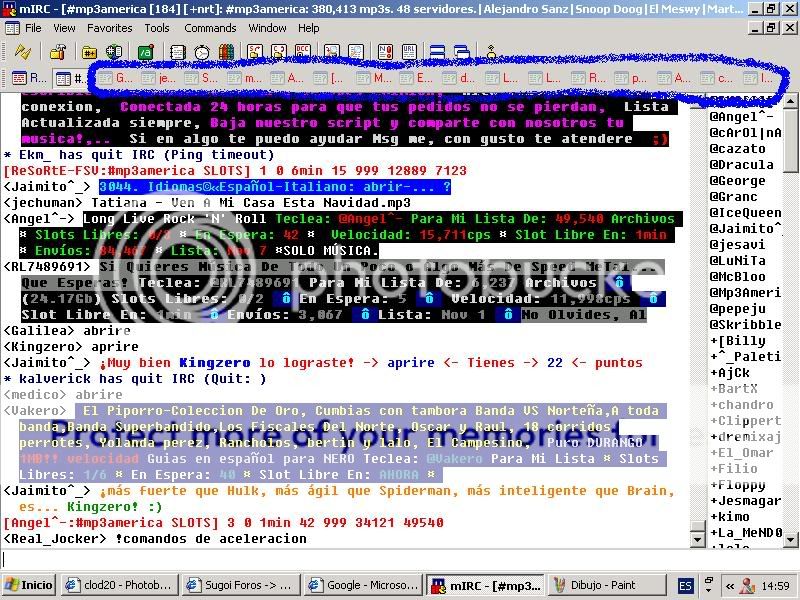The width and height of the screenshot is (800, 600).
Task: Click the DCC Chat toolbar icon
Action: [279, 52]
